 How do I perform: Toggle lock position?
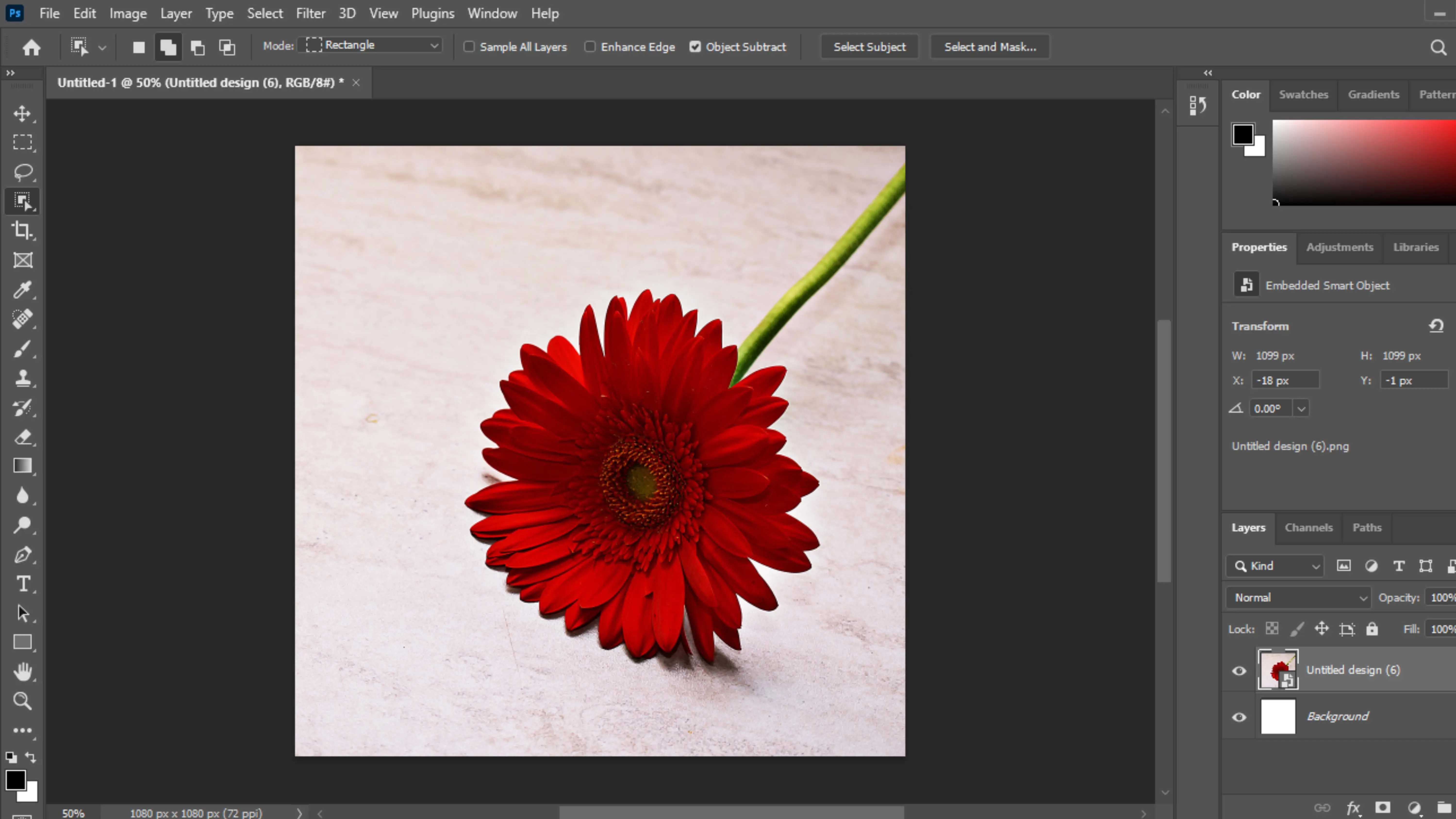click(x=1322, y=629)
